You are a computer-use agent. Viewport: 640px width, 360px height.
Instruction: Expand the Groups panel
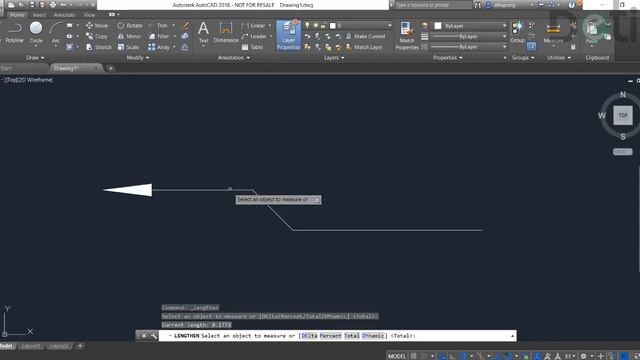[523, 58]
